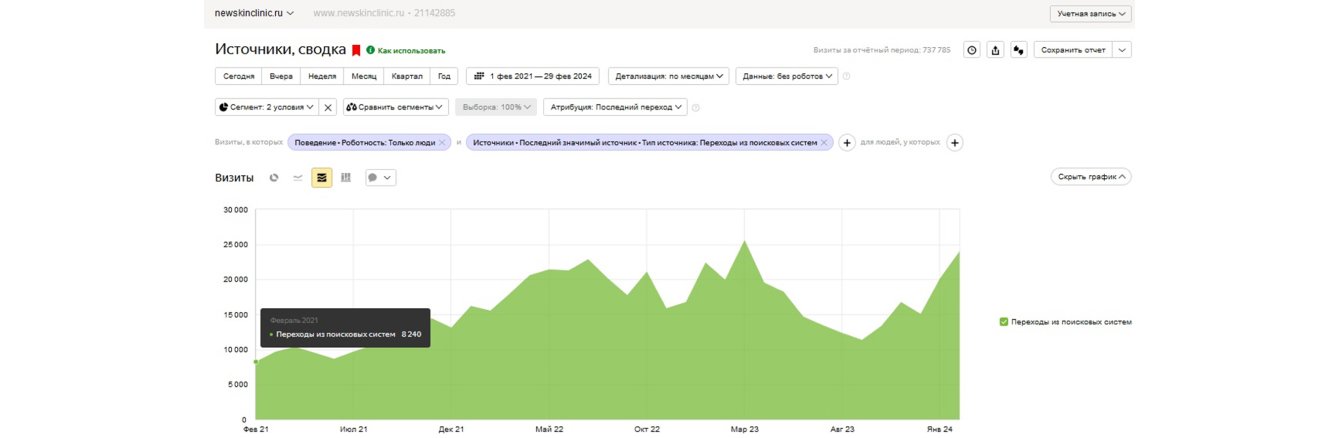Select the Неделя period tab
The width and height of the screenshot is (1341, 438).
(322, 76)
